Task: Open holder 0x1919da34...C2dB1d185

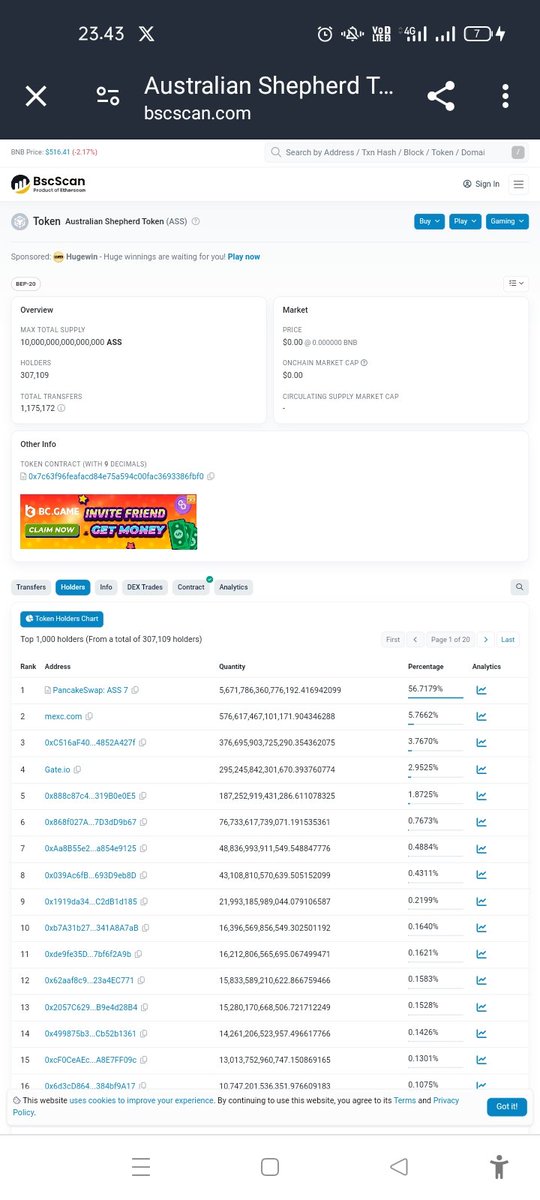Action: [90, 901]
